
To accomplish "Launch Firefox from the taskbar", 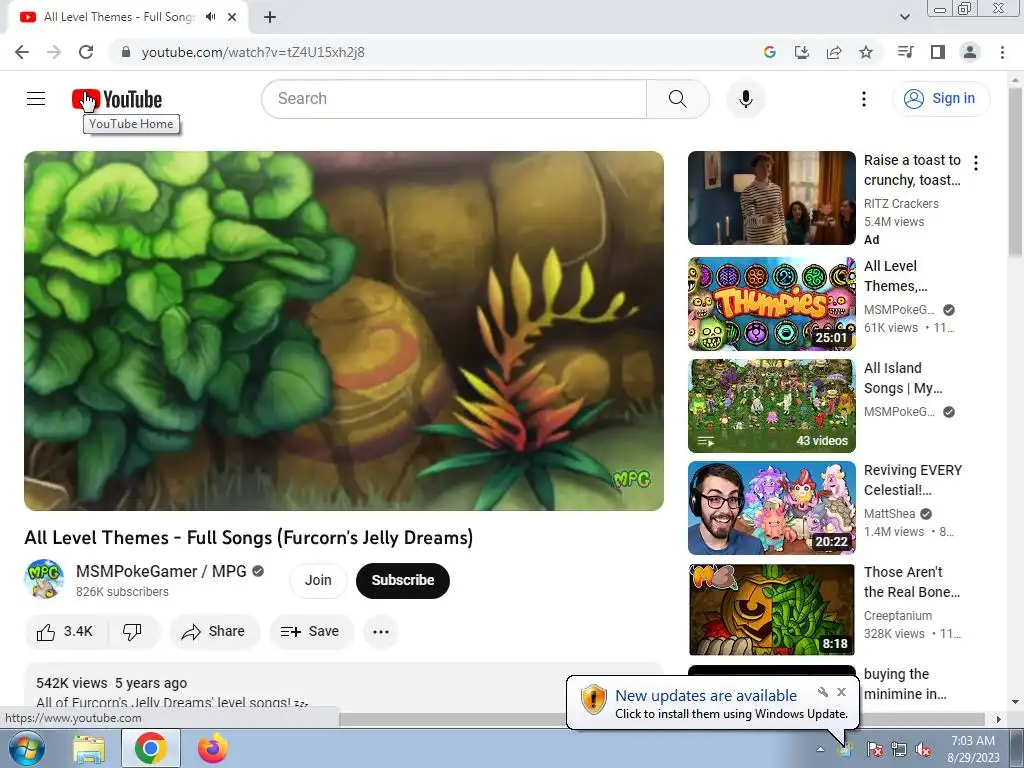I will point(213,748).
